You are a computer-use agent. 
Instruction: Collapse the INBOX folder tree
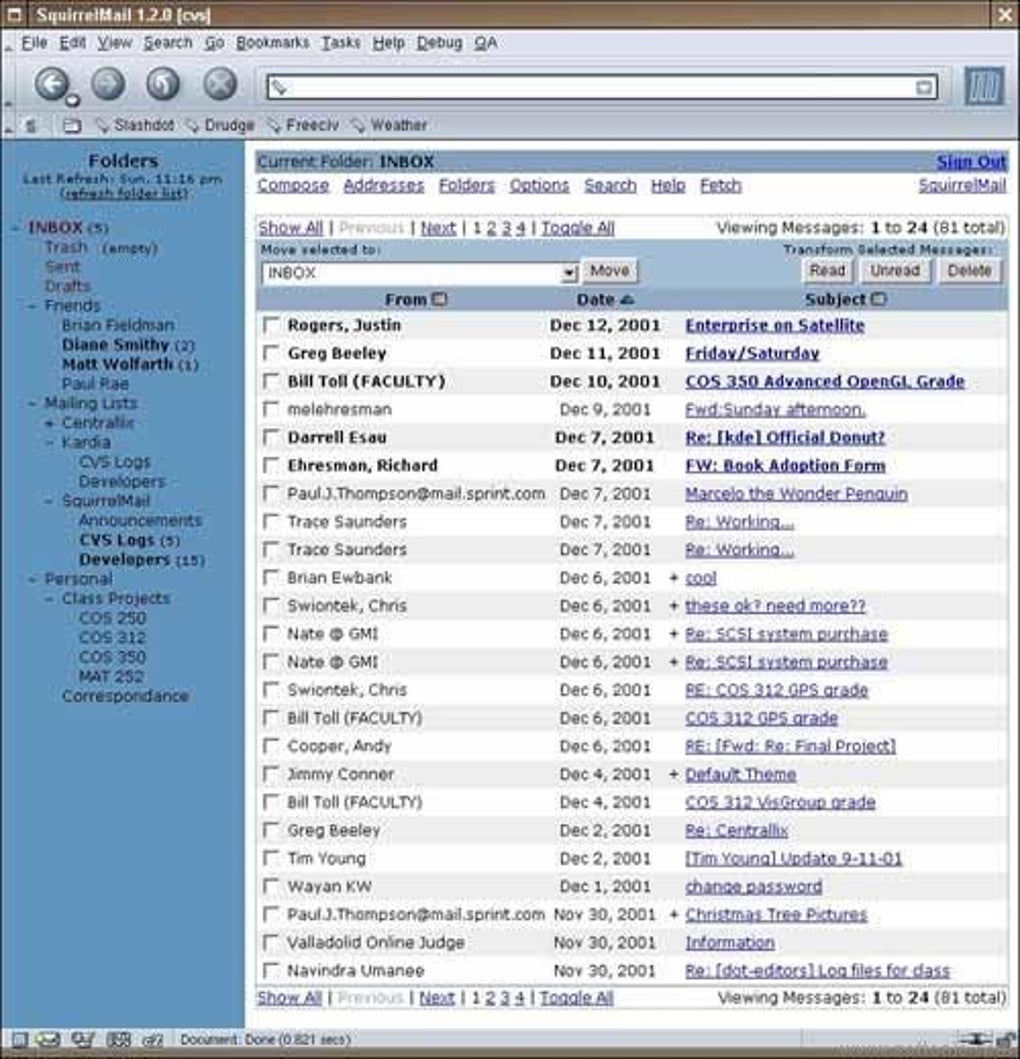pos(15,228)
